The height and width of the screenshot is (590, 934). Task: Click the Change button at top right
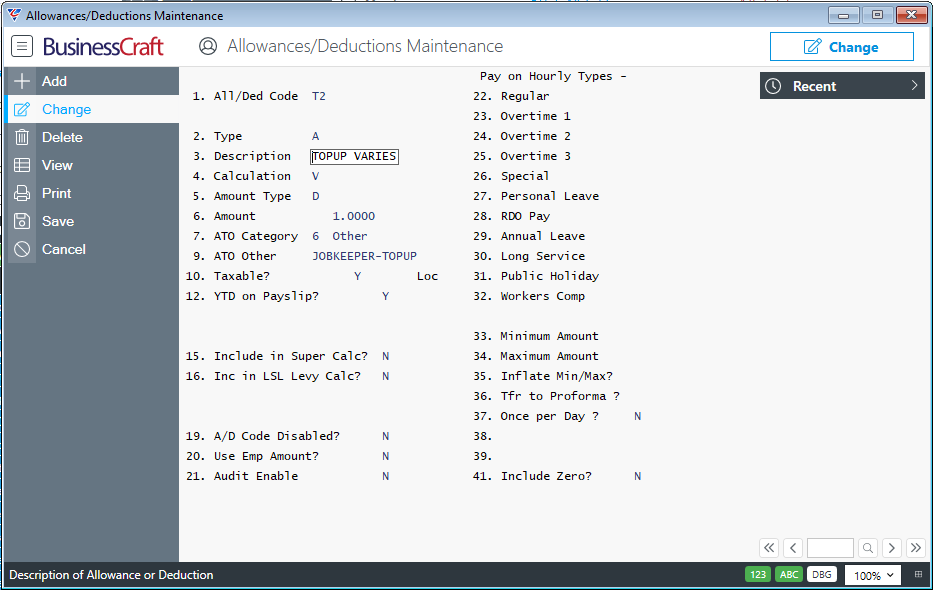842,46
